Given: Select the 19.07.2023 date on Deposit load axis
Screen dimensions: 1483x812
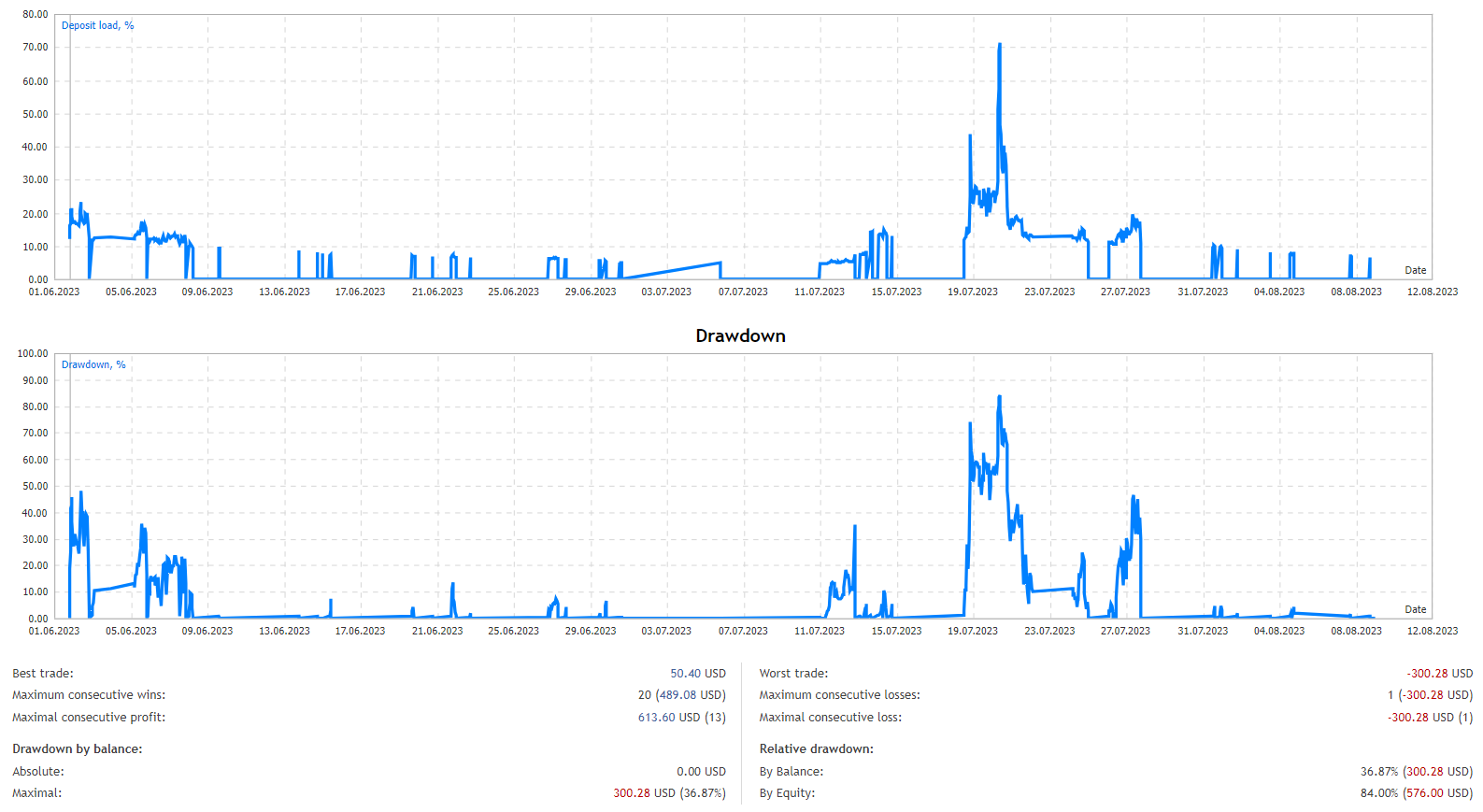Looking at the screenshot, I should (972, 292).
